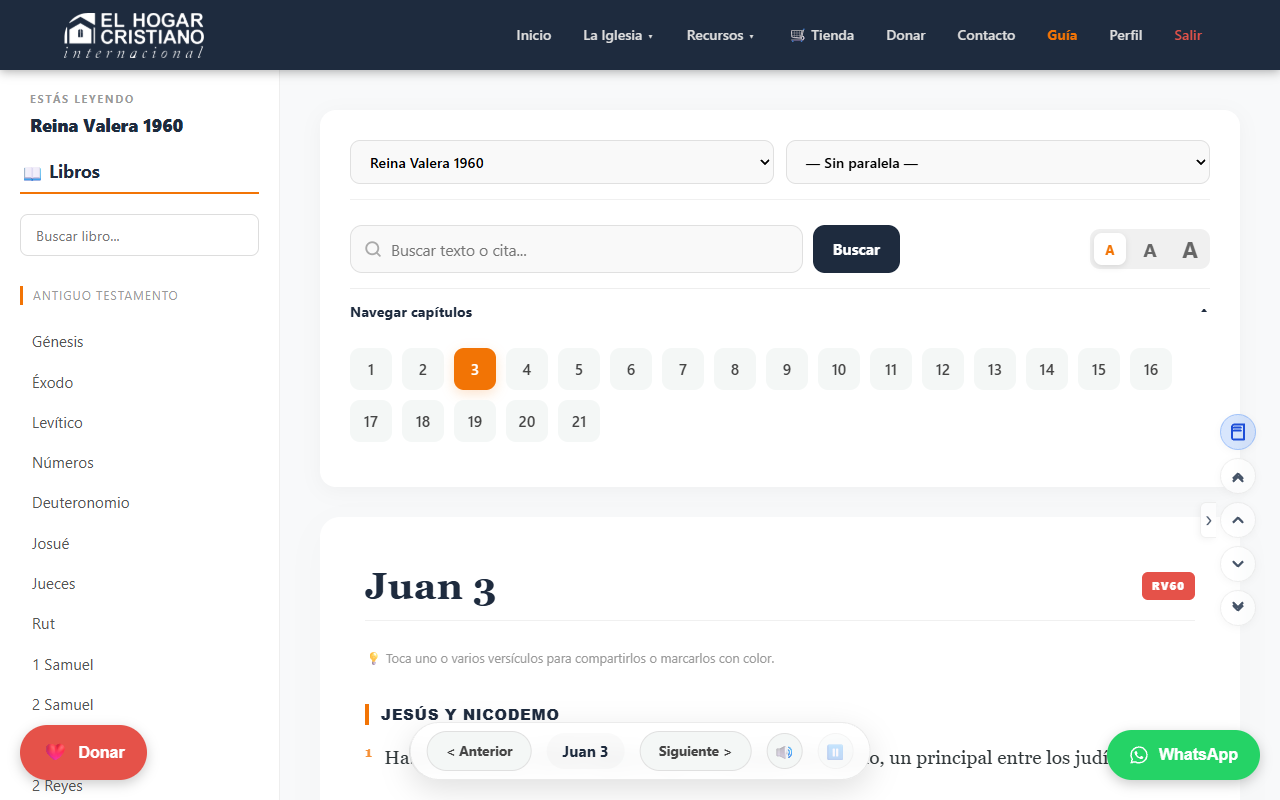Select largest font size A
The image size is (1280, 800).
1190,250
